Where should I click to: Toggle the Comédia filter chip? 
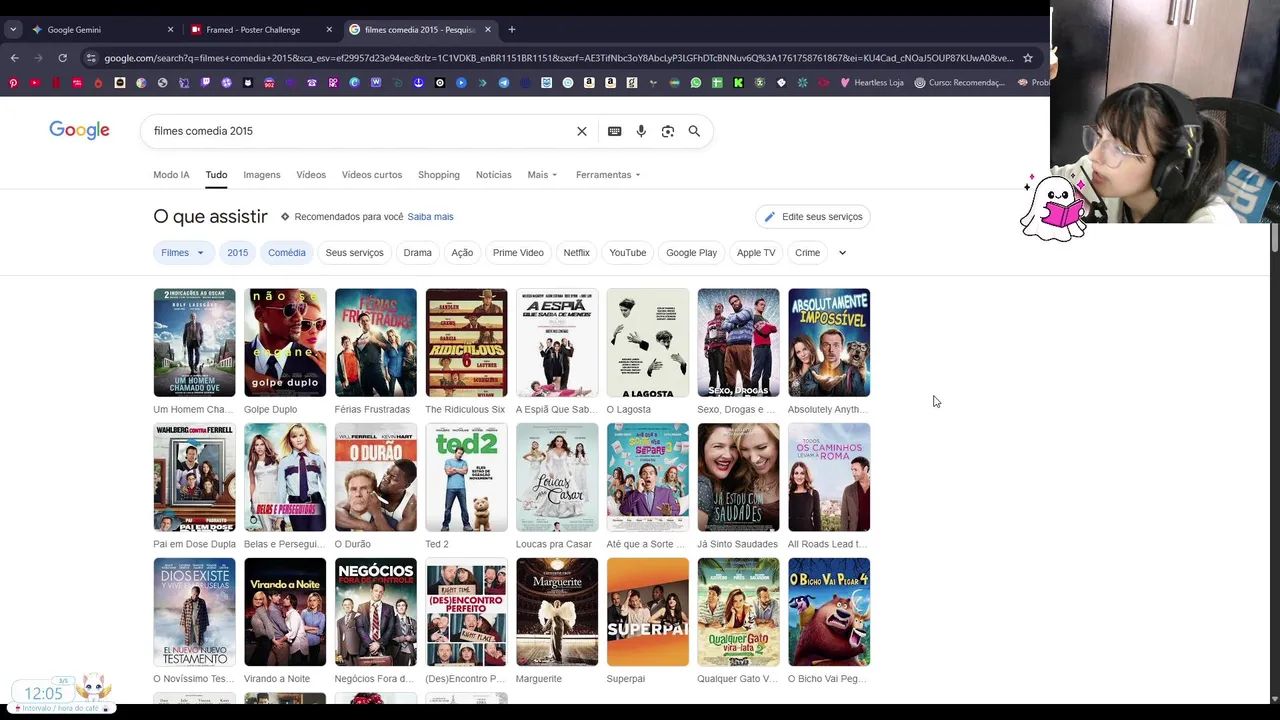287,253
